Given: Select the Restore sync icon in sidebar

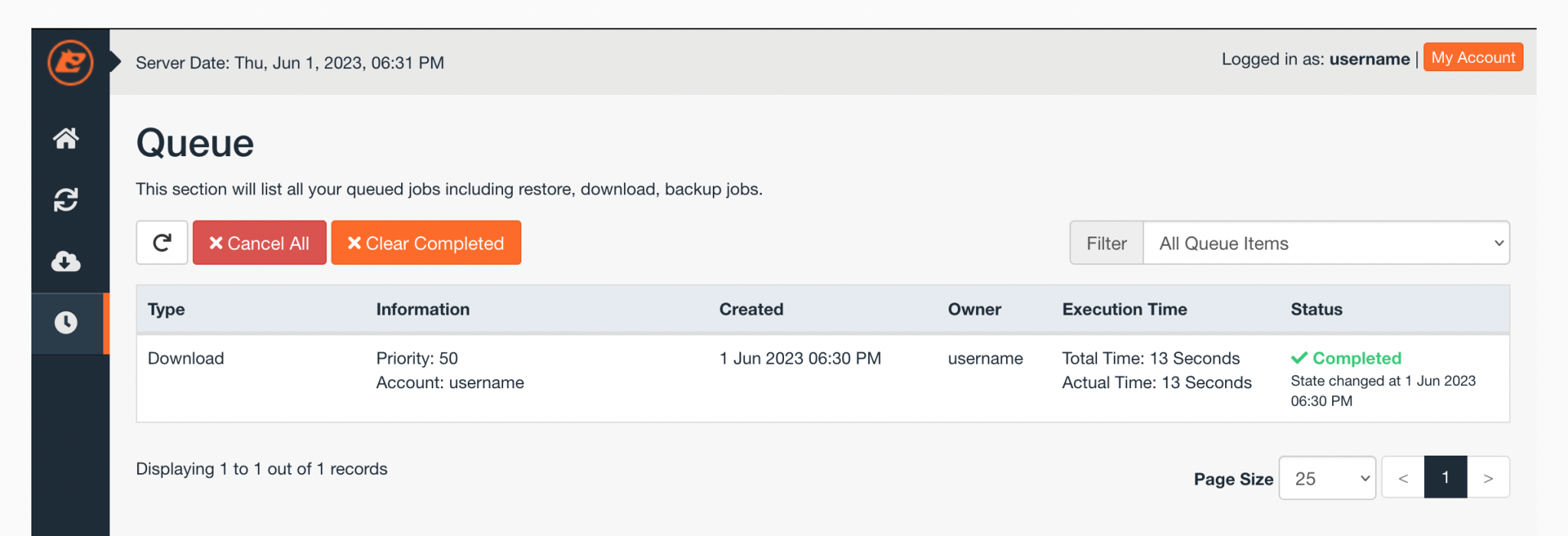Looking at the screenshot, I should pos(67,200).
